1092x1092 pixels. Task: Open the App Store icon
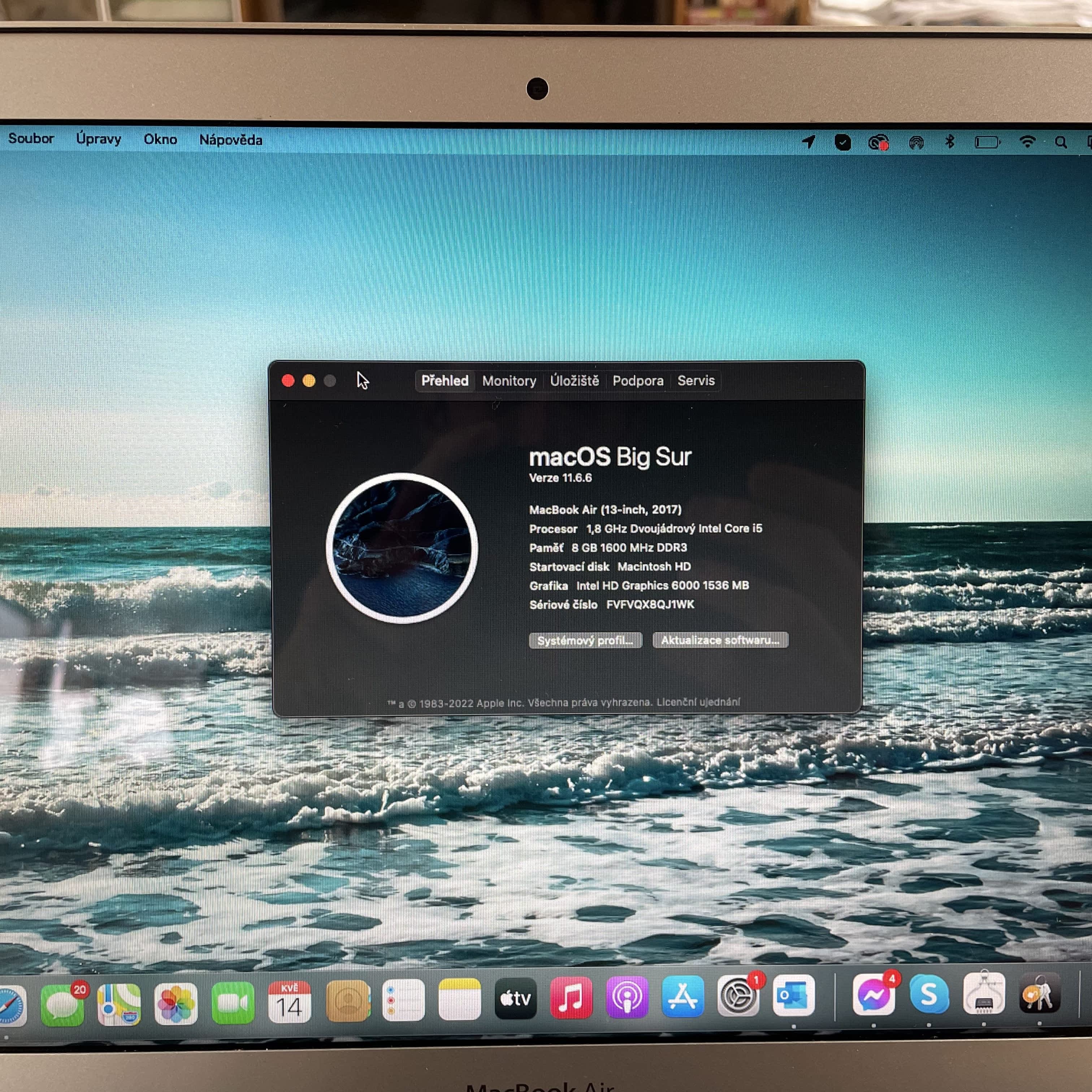[x=682, y=996]
